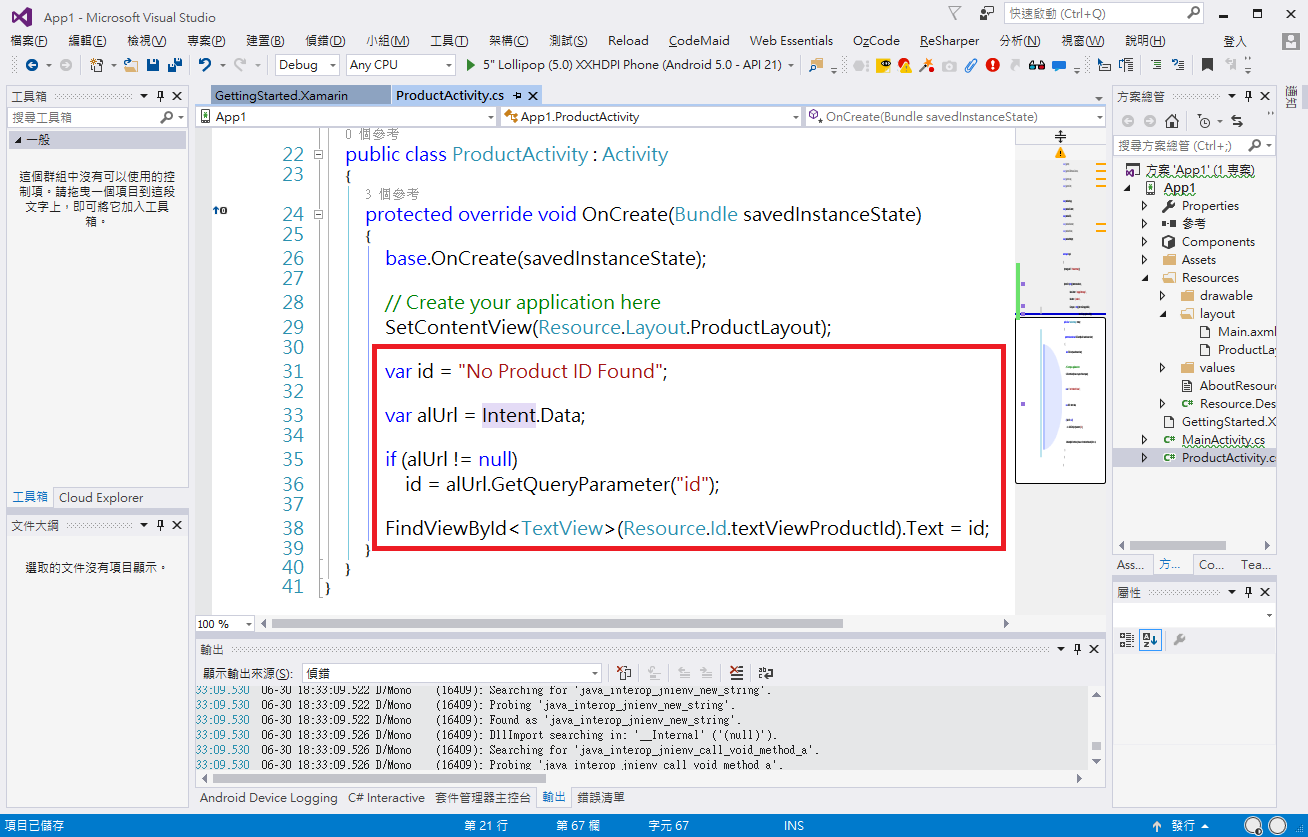The height and width of the screenshot is (837, 1308).
Task: Toggle pin on Document Outline panel
Action: [x=159, y=525]
